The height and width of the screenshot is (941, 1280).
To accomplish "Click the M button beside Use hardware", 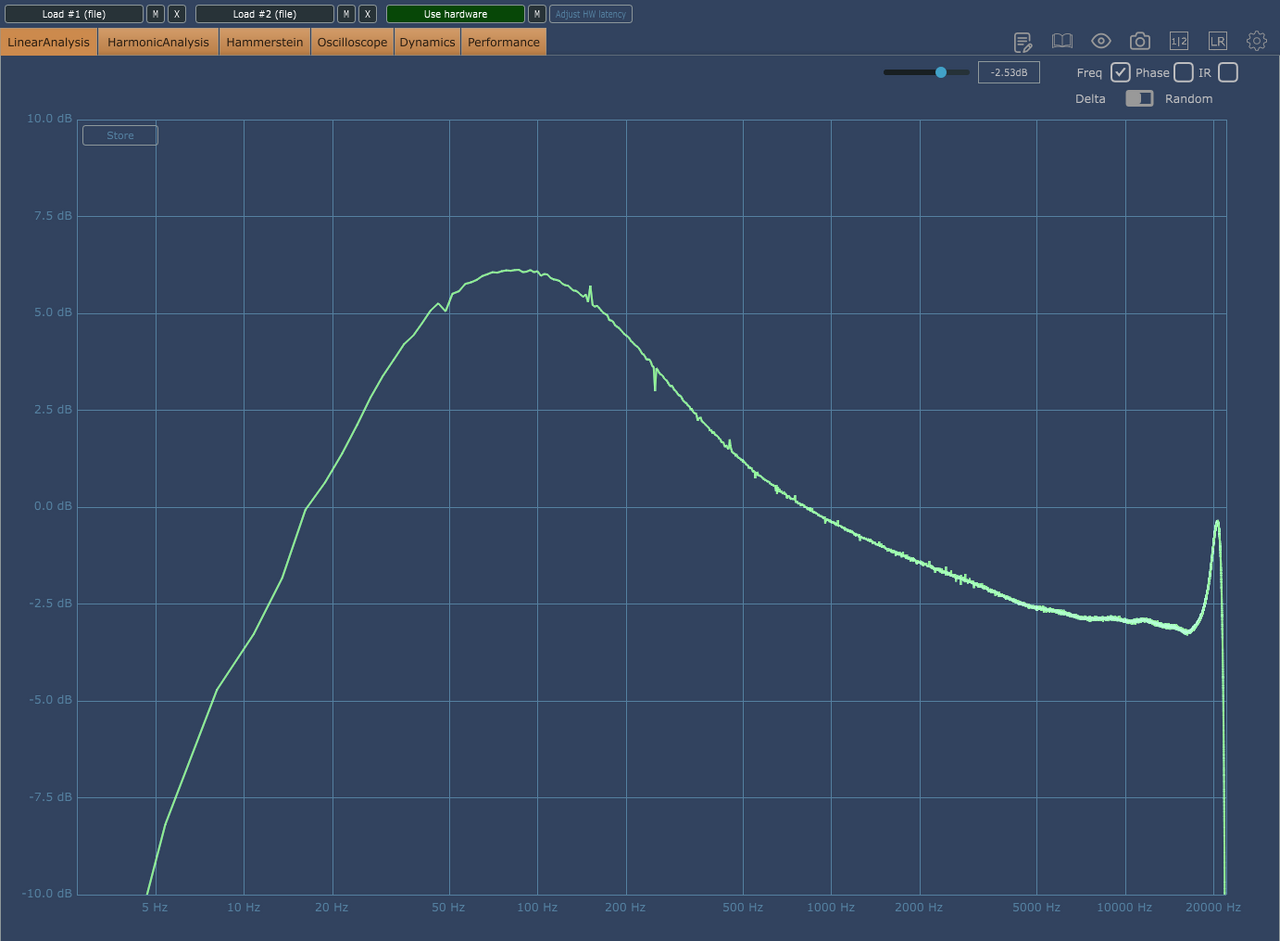I will tap(537, 14).
